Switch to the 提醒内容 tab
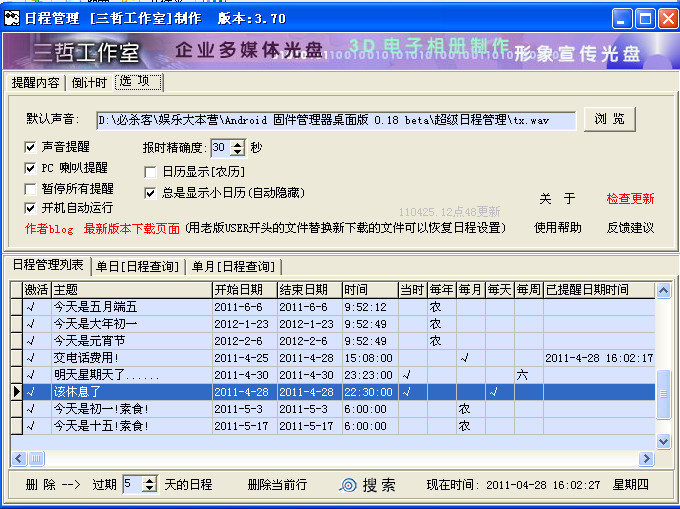The image size is (680, 509). click(35, 82)
